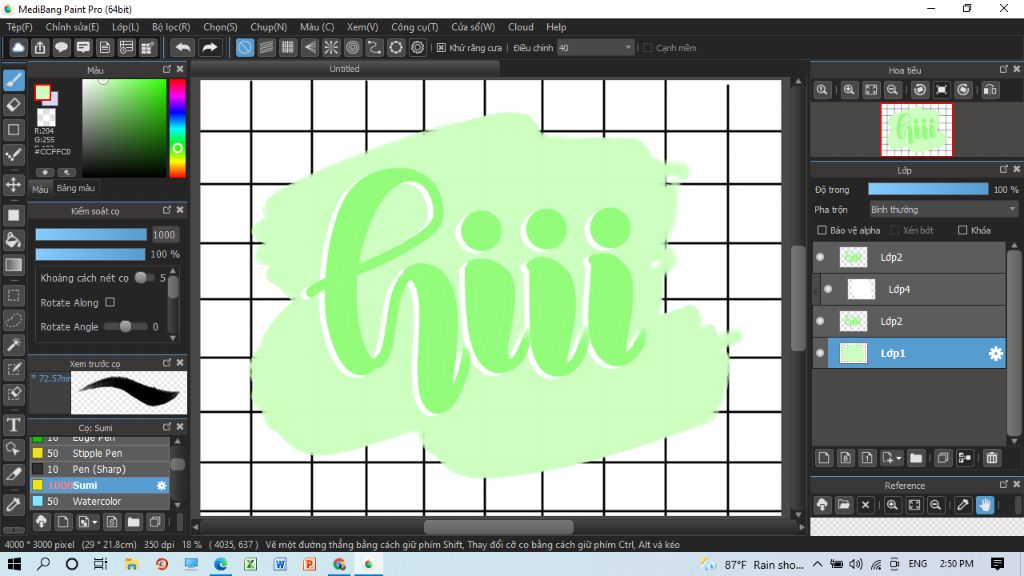The width and height of the screenshot is (1024, 576).
Task: Select the Brush tool in left toolbar
Action: [x=14, y=80]
